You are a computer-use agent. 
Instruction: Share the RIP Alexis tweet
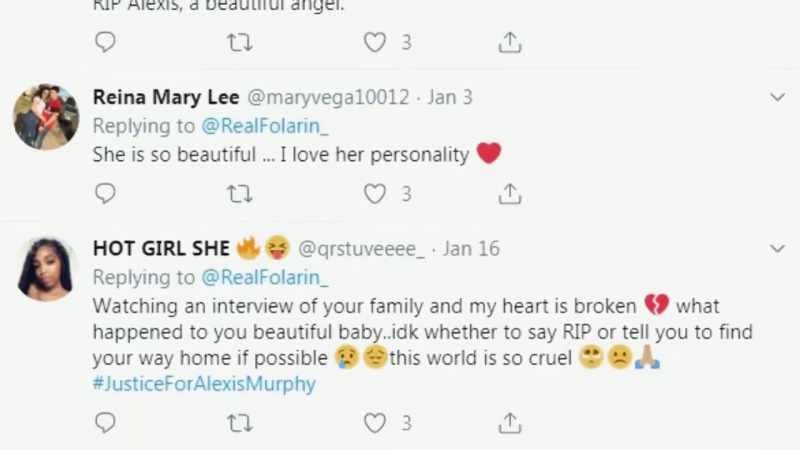tap(510, 42)
